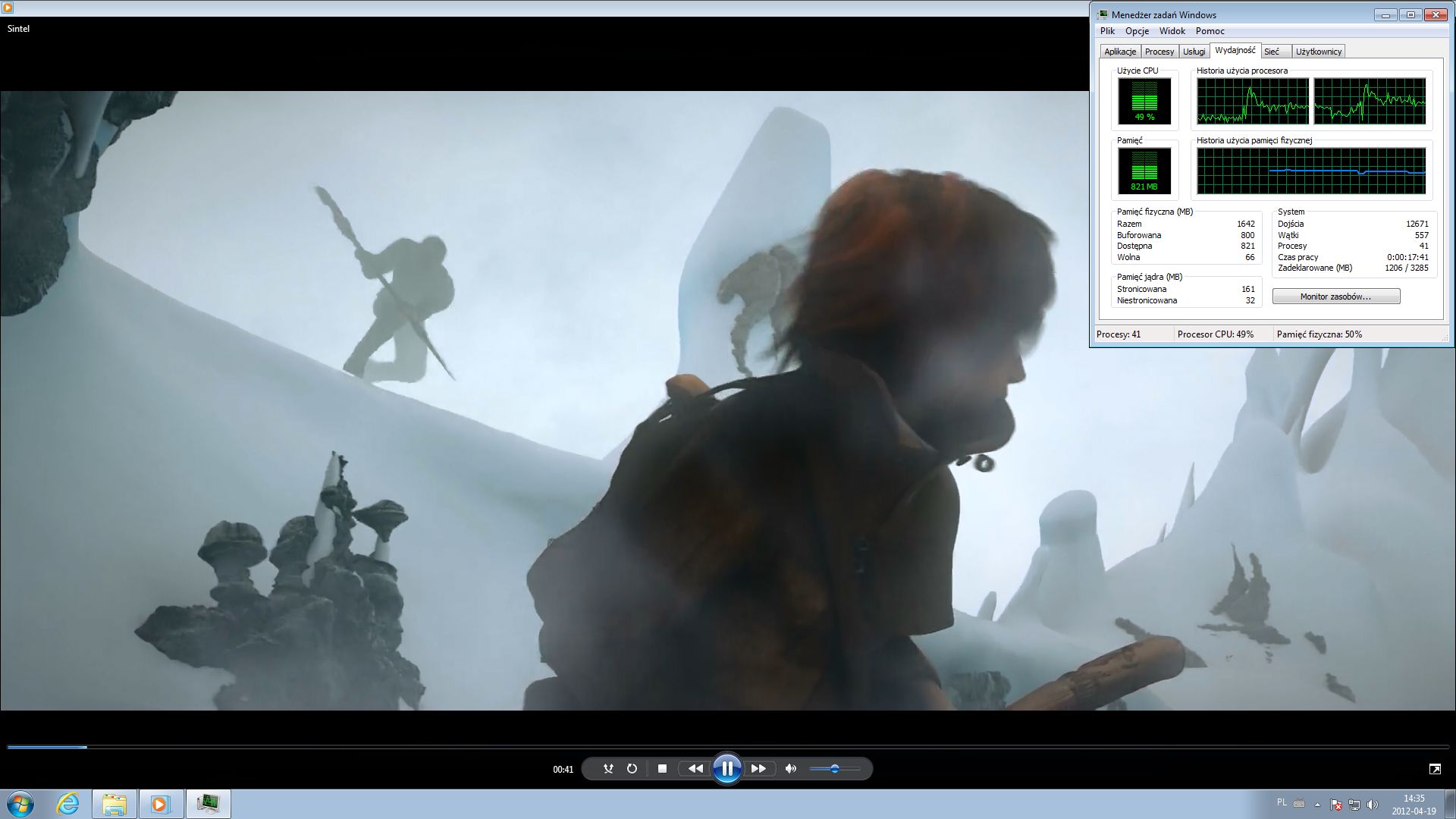Open the Opcje menu in Task Manager
Screen dimensions: 1456x819
(1137, 31)
